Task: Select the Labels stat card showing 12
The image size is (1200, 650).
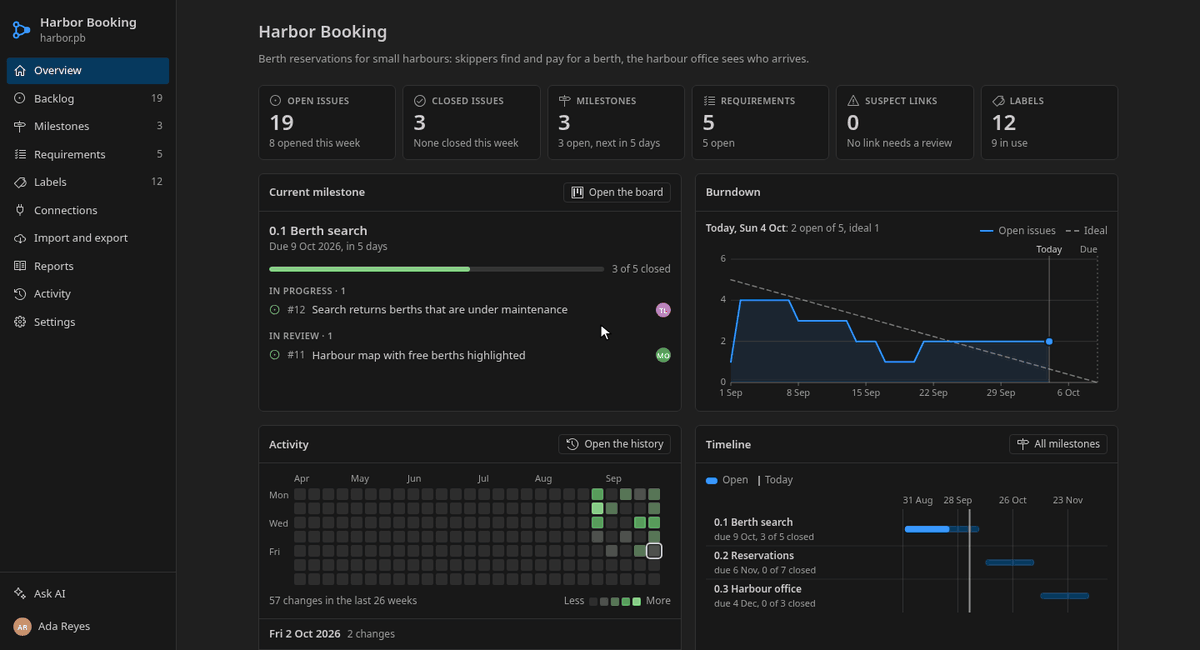Action: pyautogui.click(x=1049, y=122)
